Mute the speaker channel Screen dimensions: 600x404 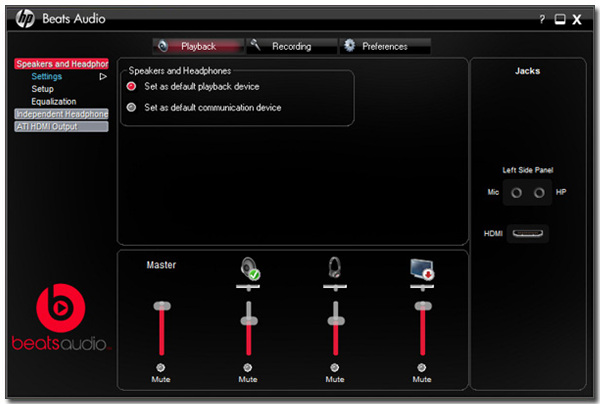click(x=248, y=368)
